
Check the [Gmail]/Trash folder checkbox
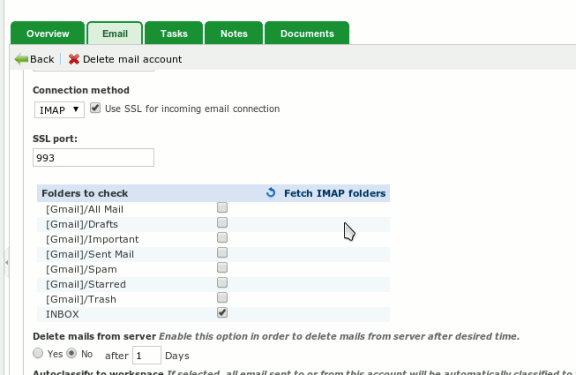pos(222,298)
